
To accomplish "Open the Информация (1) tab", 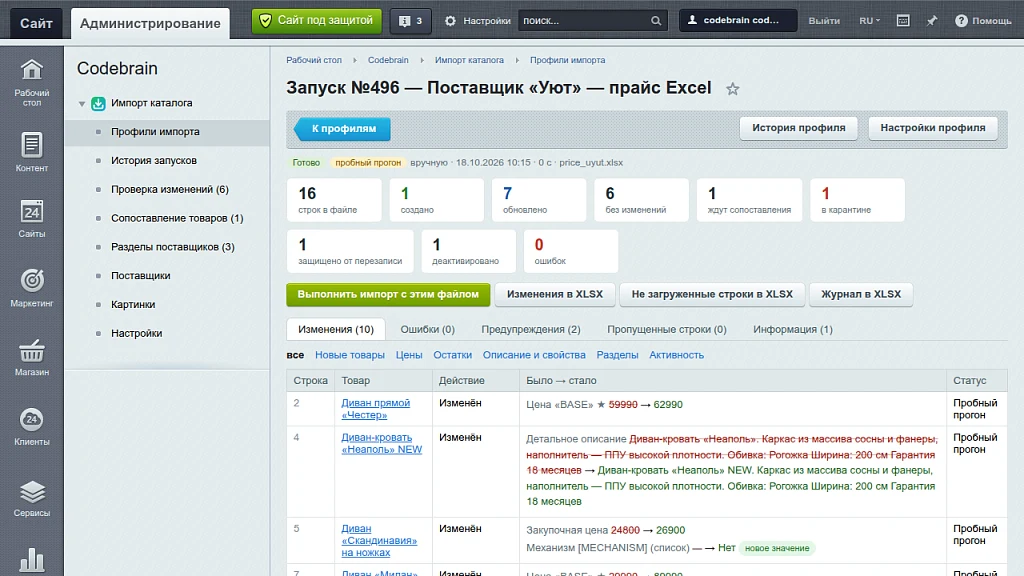I will coord(793,329).
